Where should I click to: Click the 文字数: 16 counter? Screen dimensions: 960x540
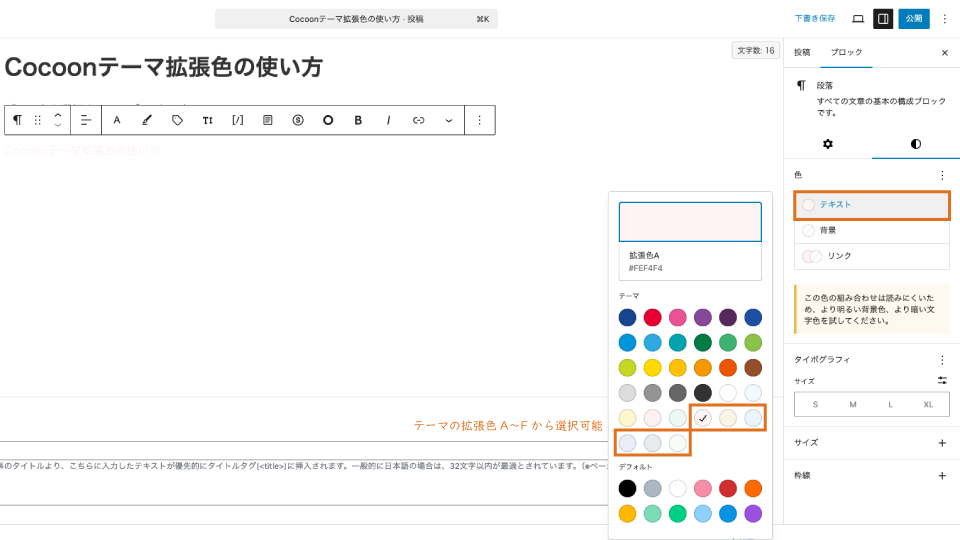[756, 50]
